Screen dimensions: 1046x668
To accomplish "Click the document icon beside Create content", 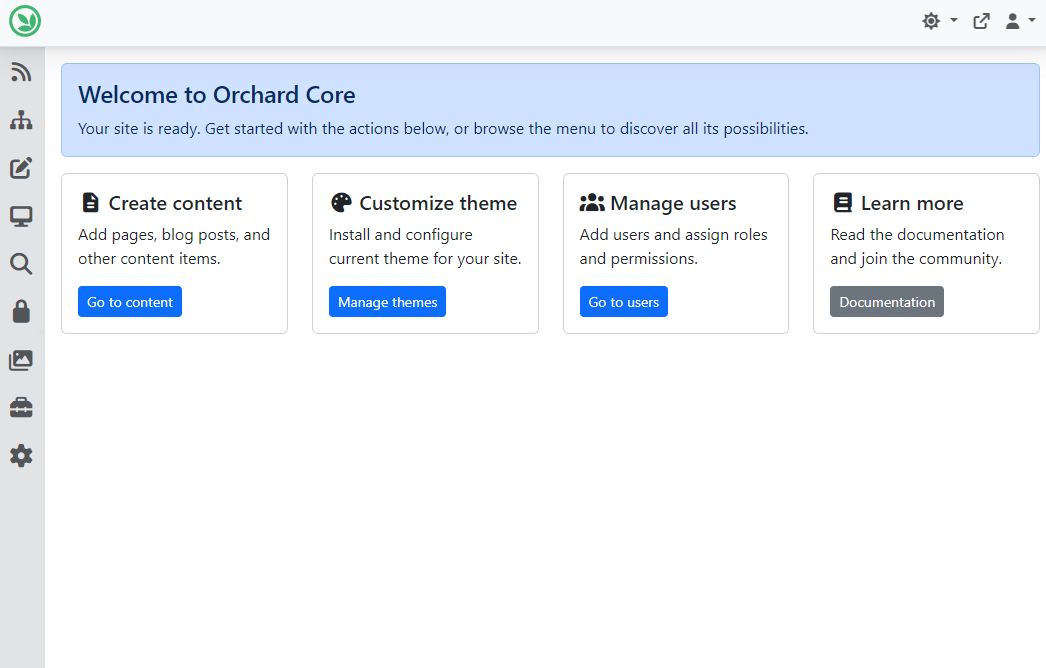I will click(90, 202).
